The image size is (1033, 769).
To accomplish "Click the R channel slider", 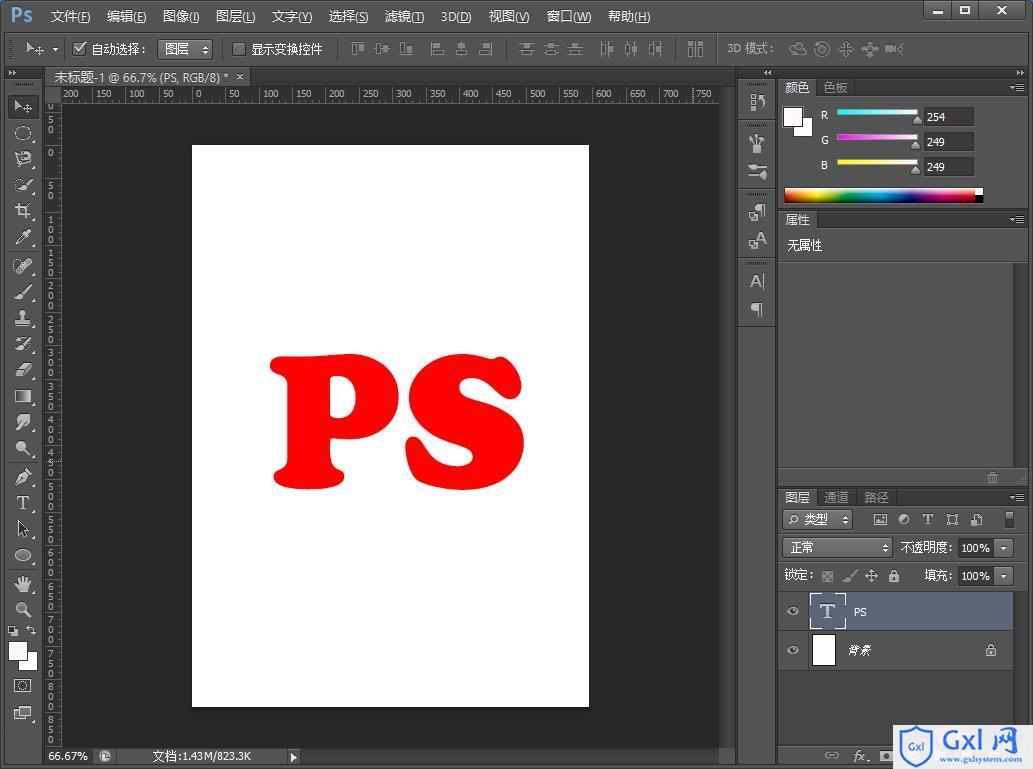I will point(878,115).
